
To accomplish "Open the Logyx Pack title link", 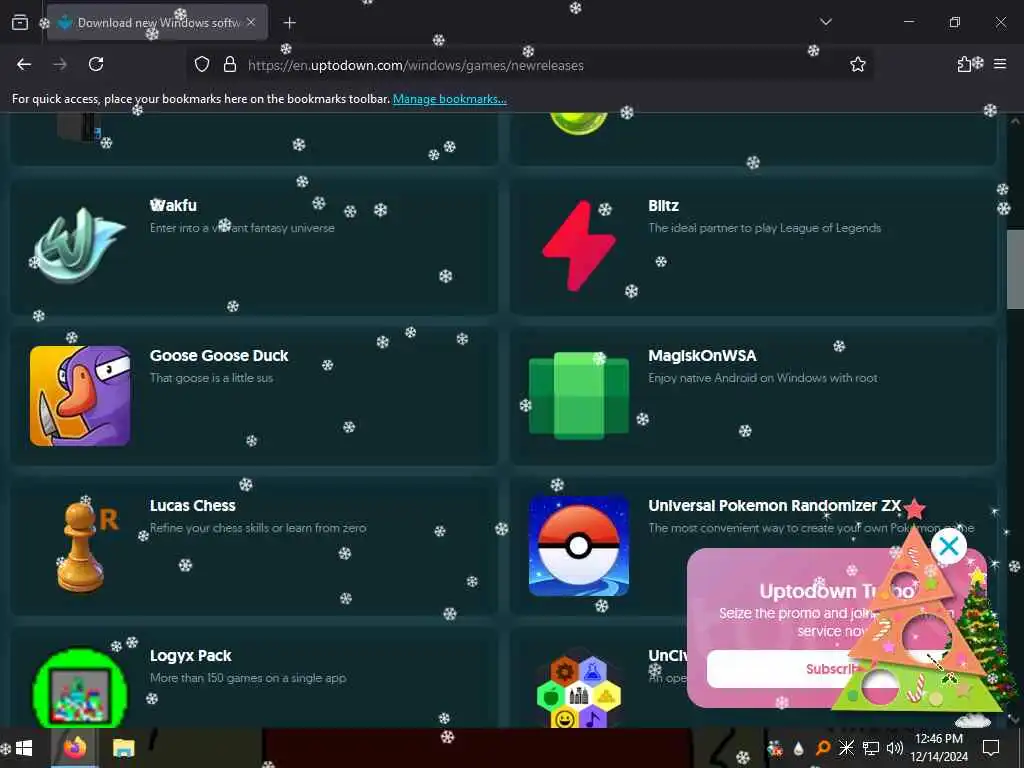I will point(191,656).
